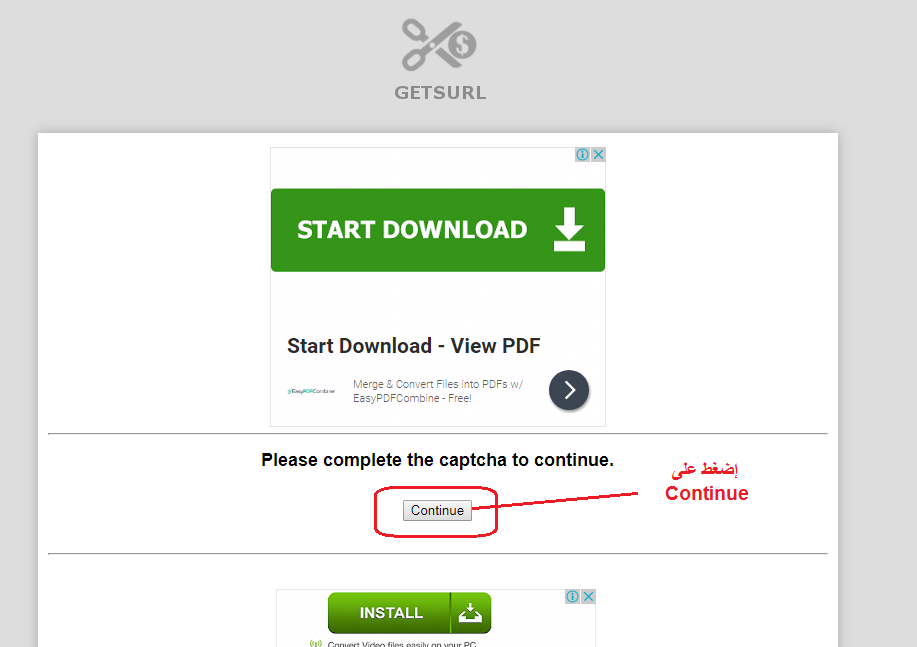Click the Merge & Convert Files description
The width and height of the screenshot is (917, 647).
[x=437, y=391]
